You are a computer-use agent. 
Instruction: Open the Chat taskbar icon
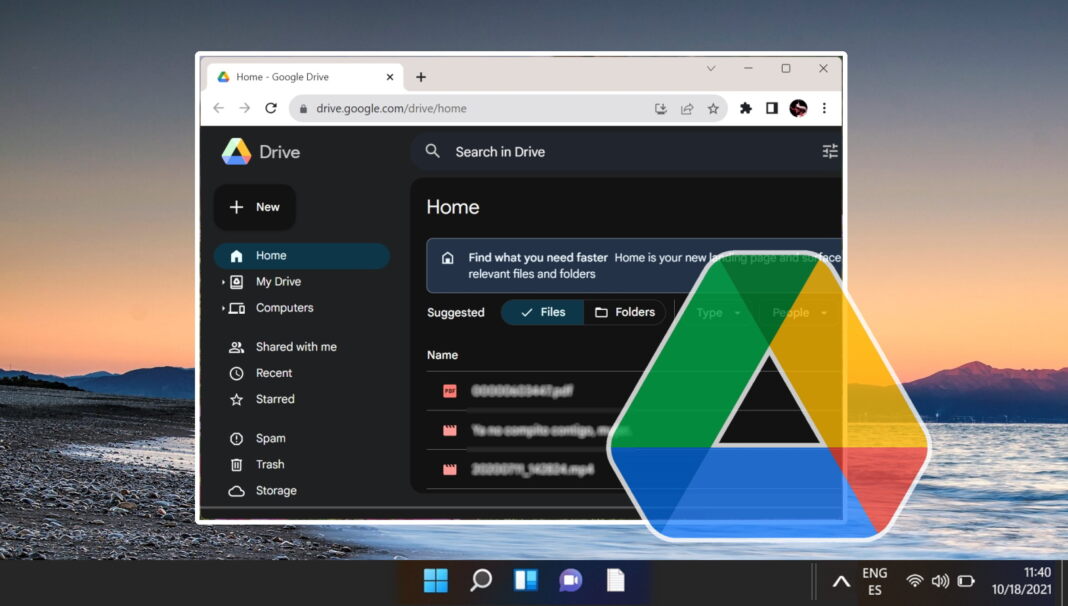(571, 581)
